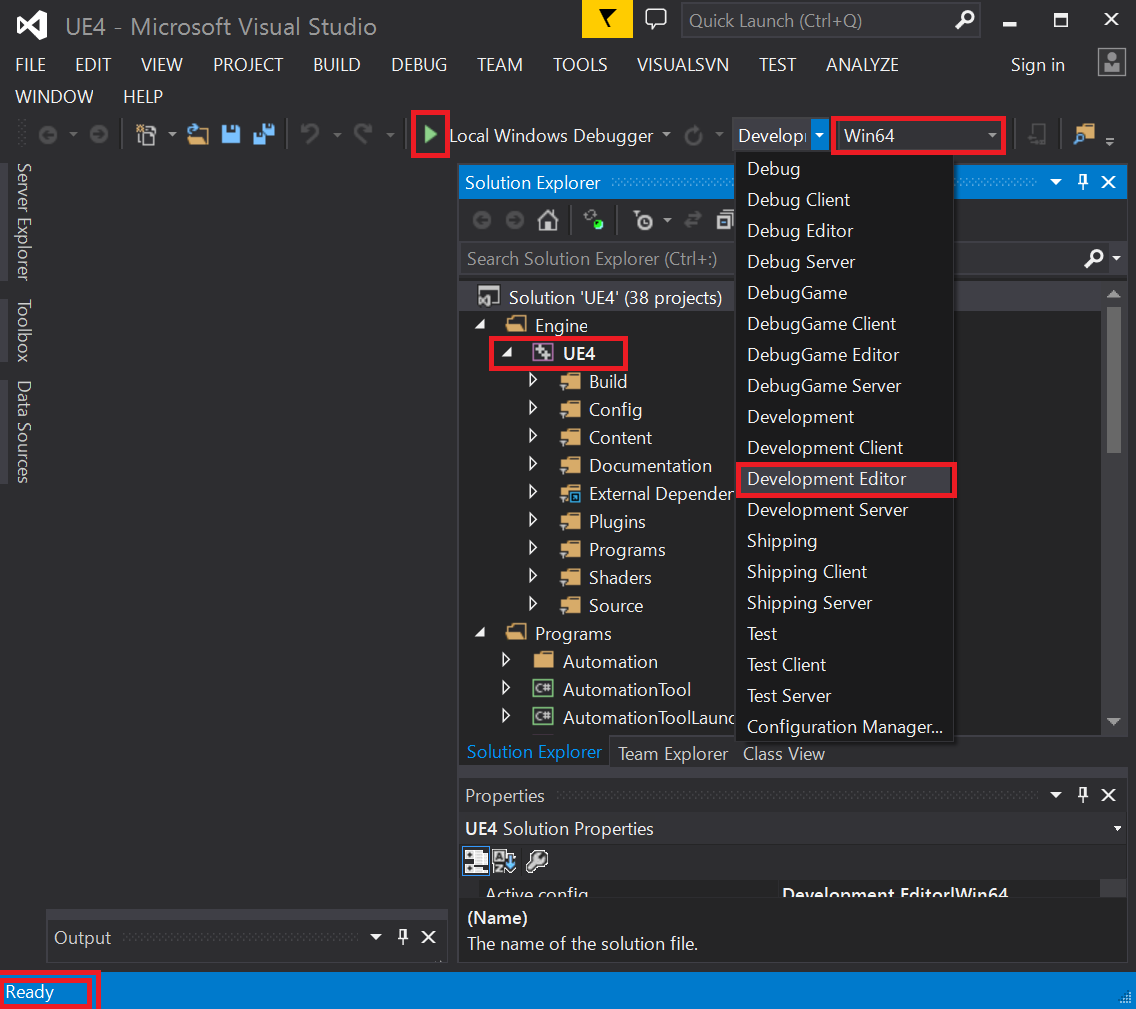Select Solution 'UE4' (38 projects) node
Screen dimensions: 1136x1009
click(x=615, y=297)
